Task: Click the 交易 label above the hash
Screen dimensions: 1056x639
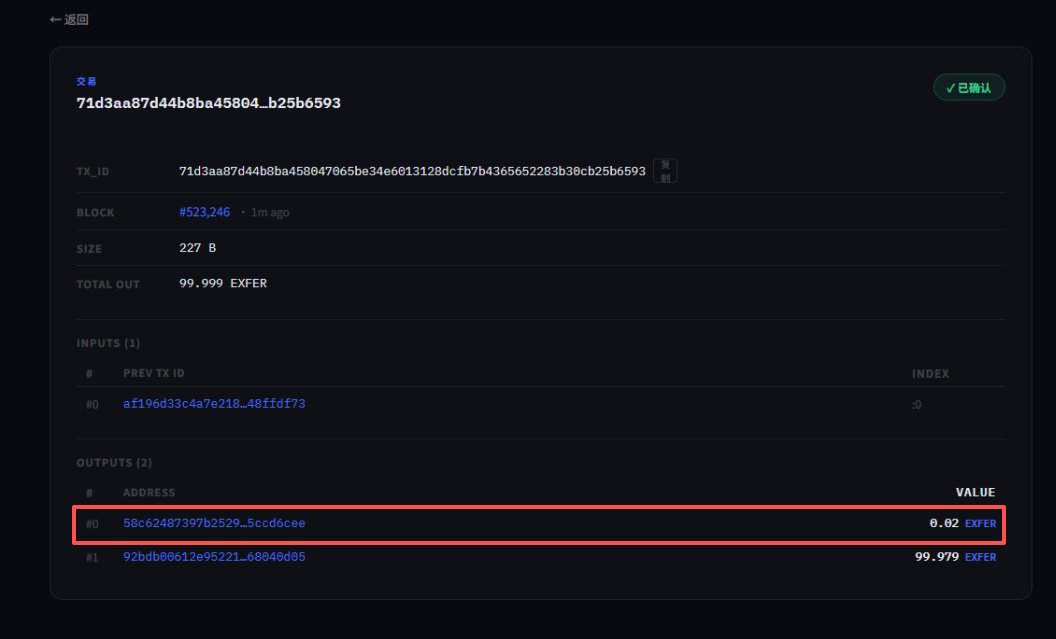Action: [x=86, y=81]
